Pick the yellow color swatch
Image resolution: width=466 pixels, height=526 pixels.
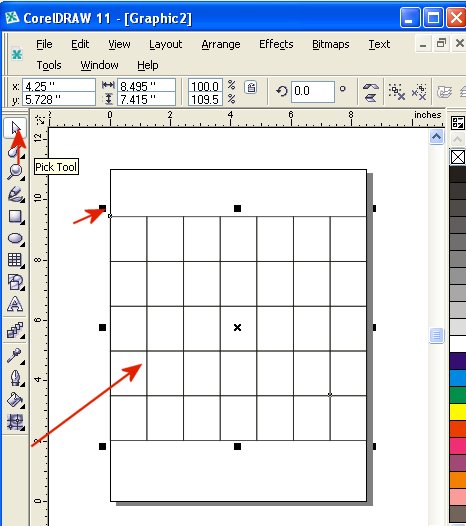point(458,412)
